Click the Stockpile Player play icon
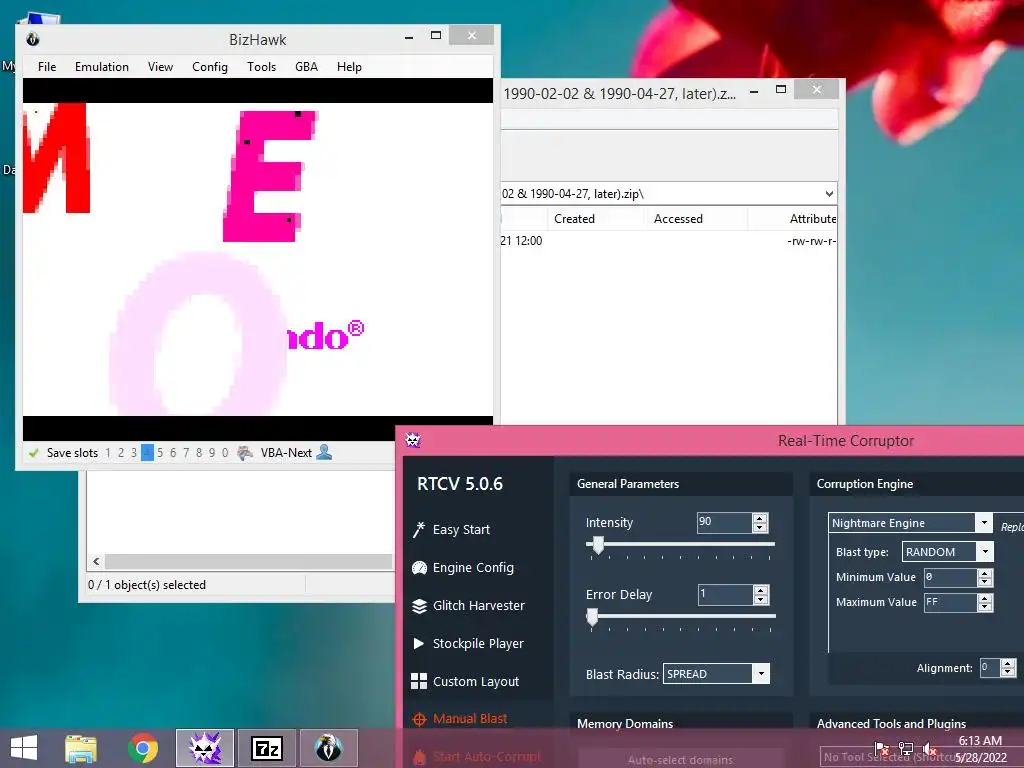The width and height of the screenshot is (1024, 768). pyautogui.click(x=419, y=643)
